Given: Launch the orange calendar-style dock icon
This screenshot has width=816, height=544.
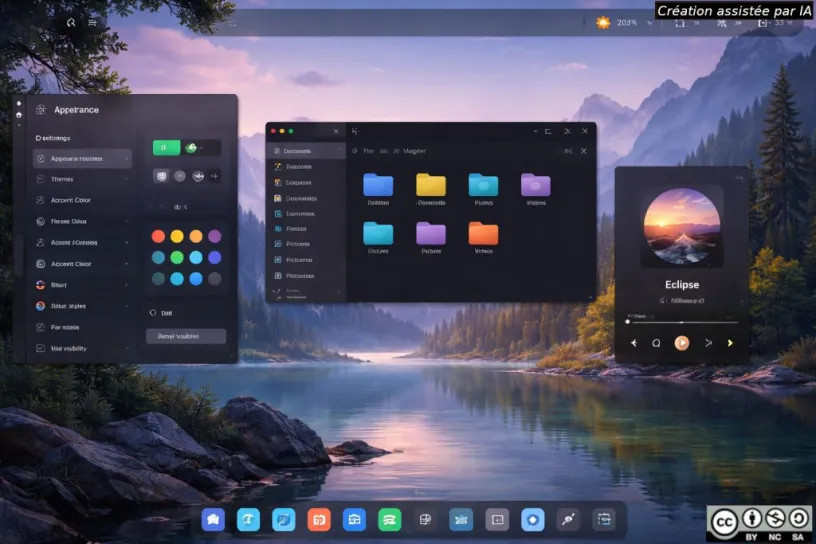Looking at the screenshot, I should coord(319,519).
